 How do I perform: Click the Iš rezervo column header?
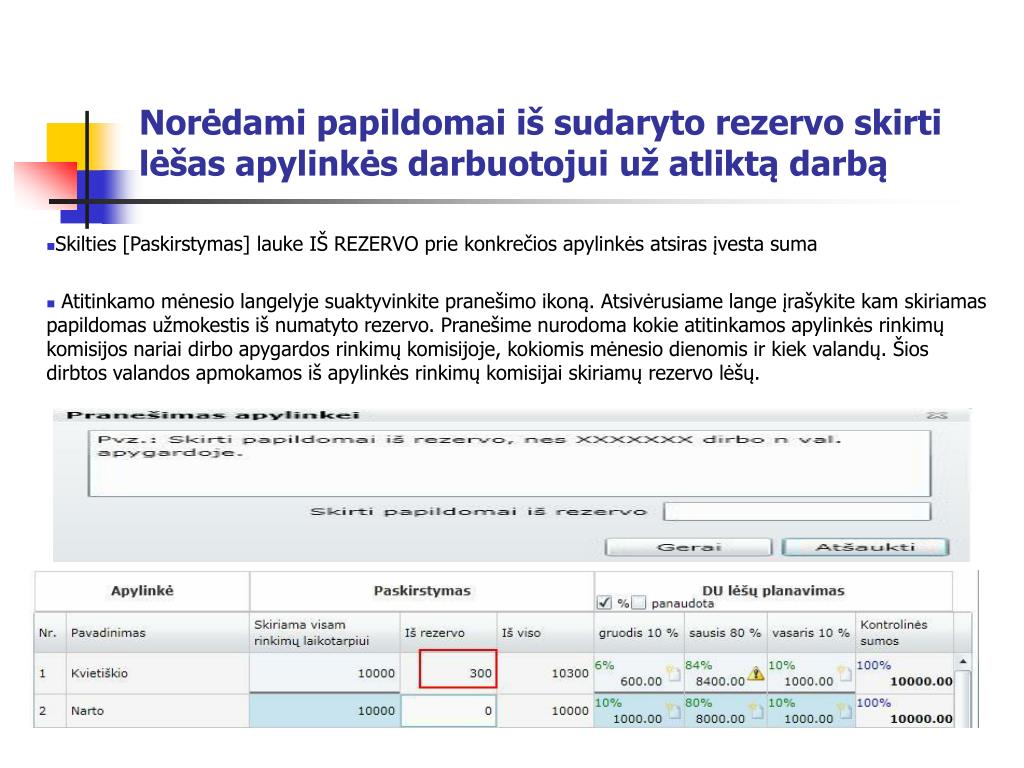click(448, 632)
